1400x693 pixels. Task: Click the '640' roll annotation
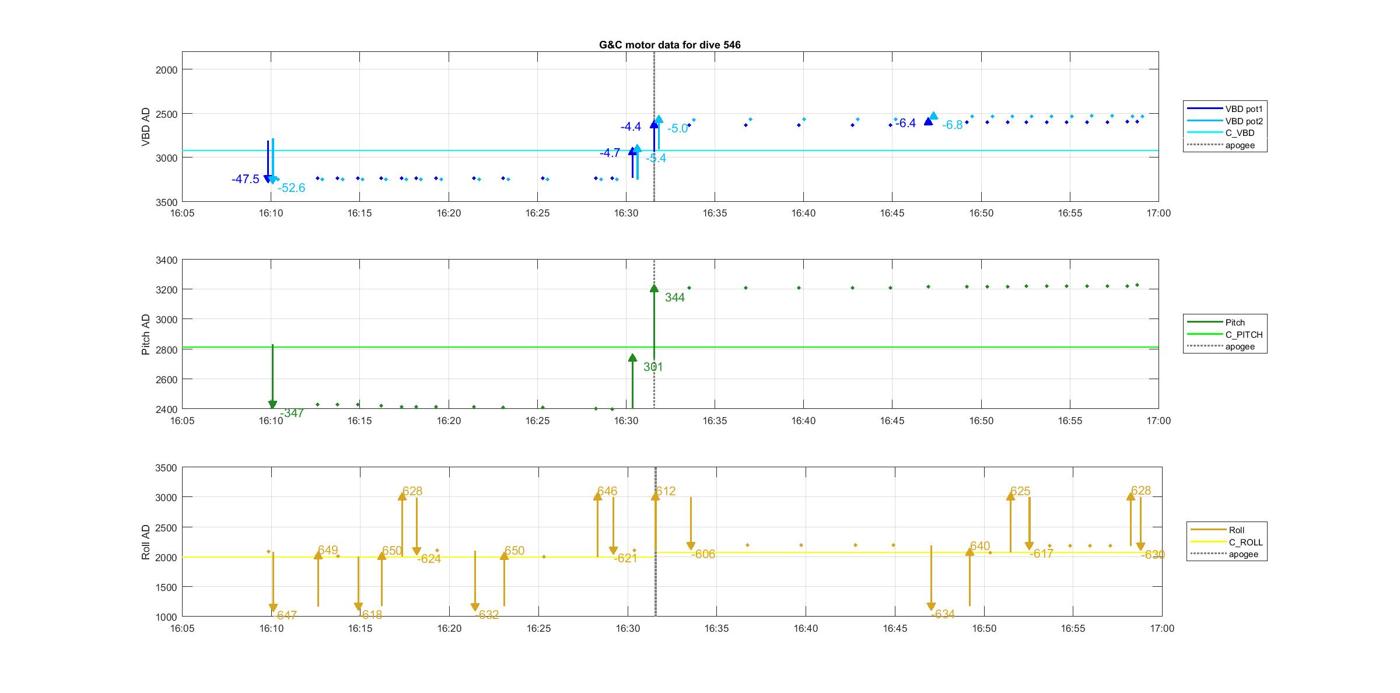980,546
